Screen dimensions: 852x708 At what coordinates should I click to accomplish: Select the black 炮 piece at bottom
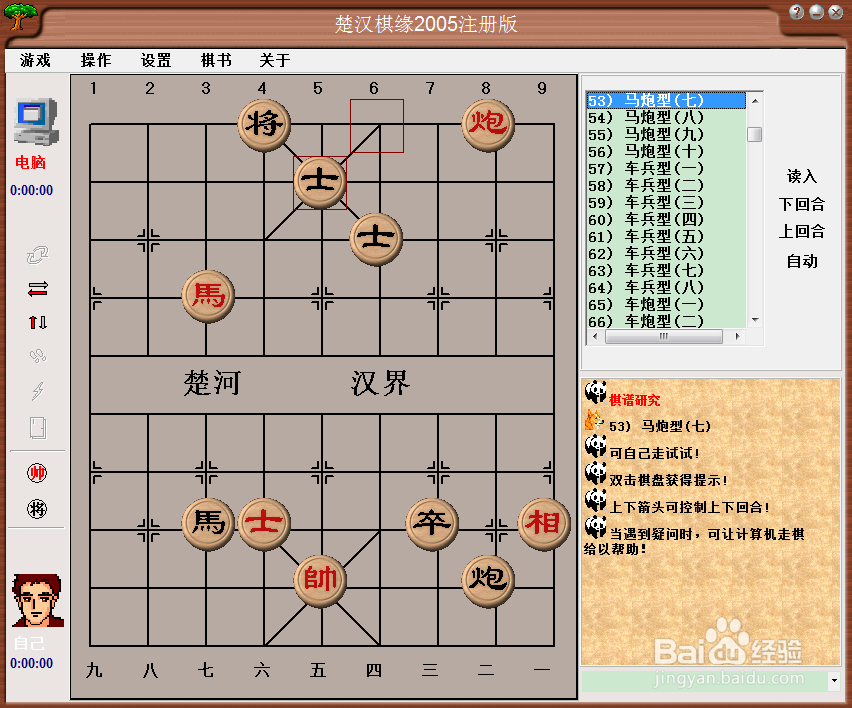[x=488, y=581]
